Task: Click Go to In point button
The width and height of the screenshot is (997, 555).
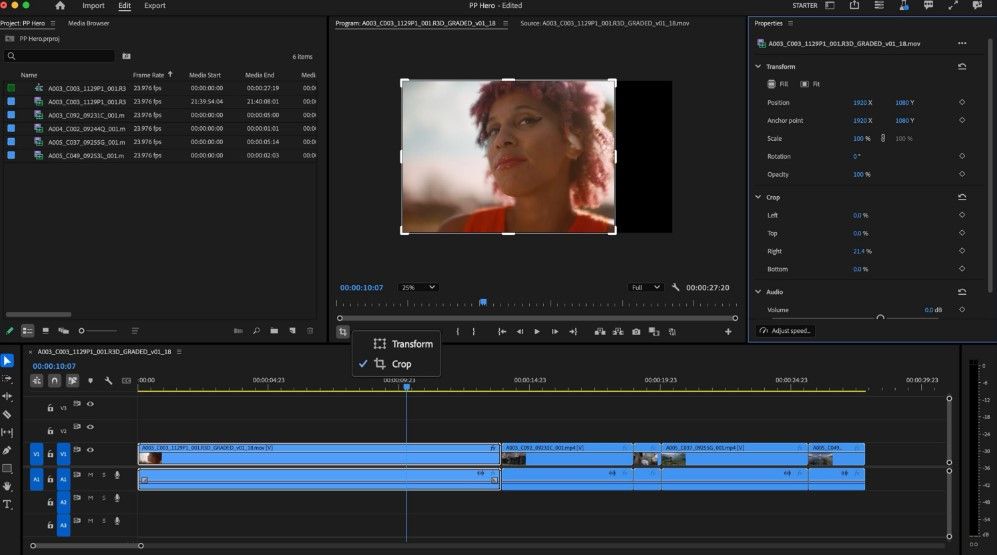Action: coord(502,332)
